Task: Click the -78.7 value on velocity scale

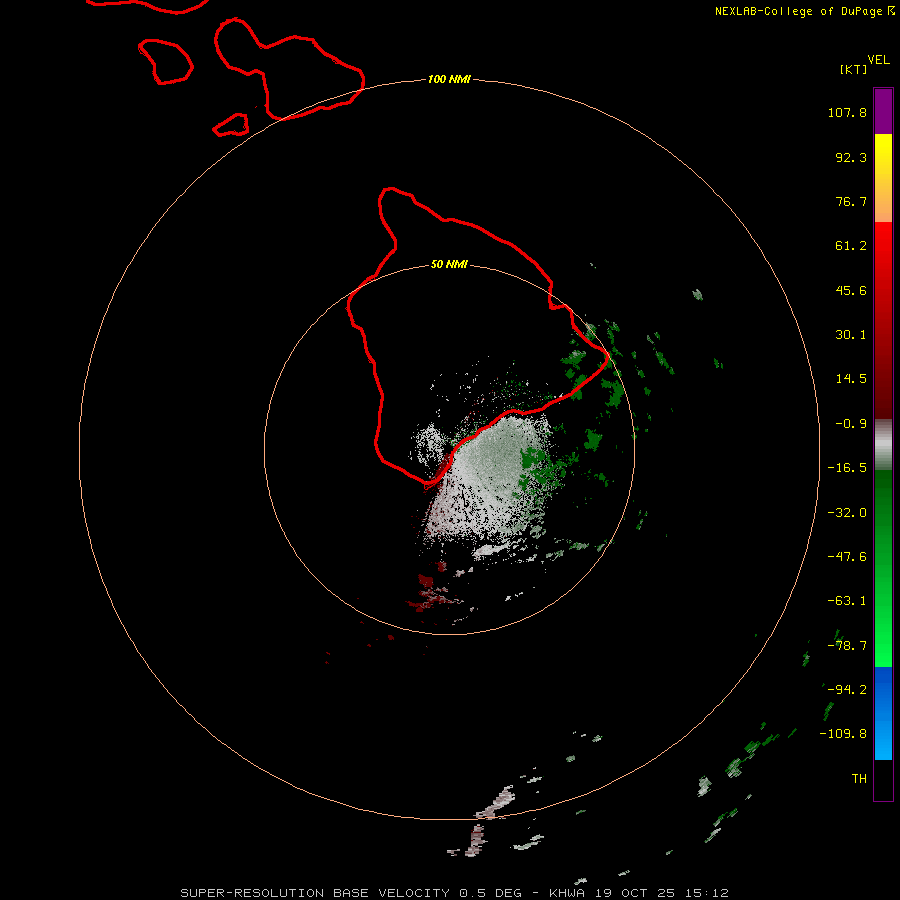Action: (x=847, y=646)
